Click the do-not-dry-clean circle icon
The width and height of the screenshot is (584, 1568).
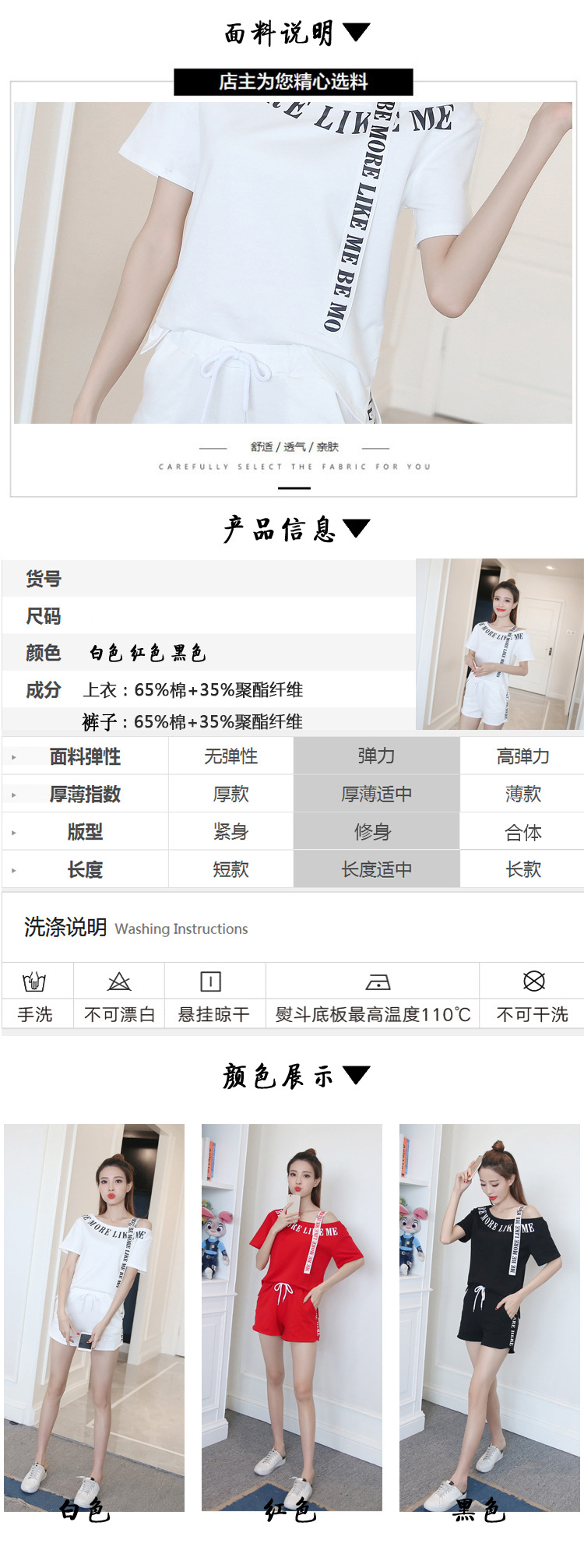(x=534, y=981)
